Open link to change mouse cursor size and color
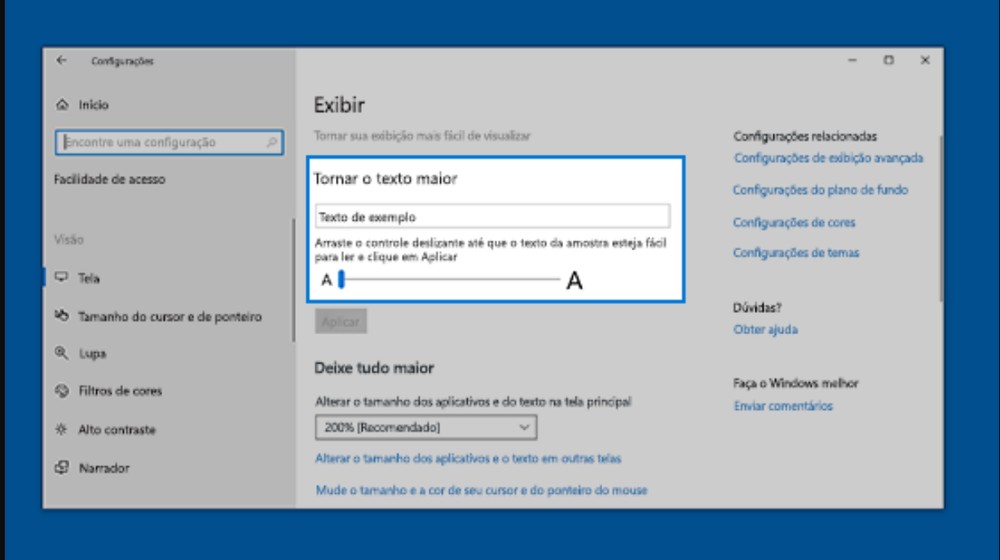The image size is (1000, 560). point(482,490)
